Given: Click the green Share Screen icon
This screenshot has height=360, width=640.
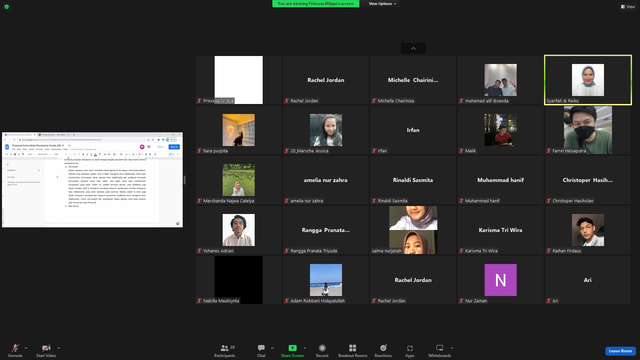Looking at the screenshot, I should 293,348.
